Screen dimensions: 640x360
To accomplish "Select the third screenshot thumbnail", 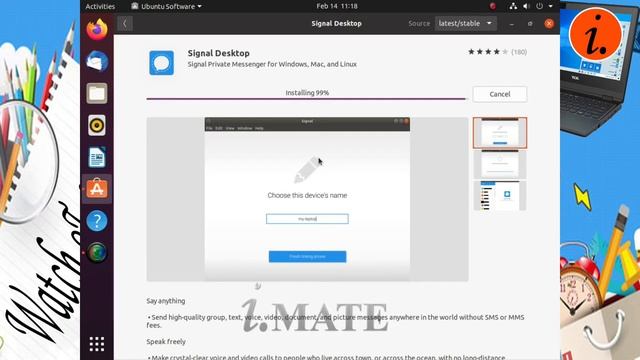I will coord(500,196).
